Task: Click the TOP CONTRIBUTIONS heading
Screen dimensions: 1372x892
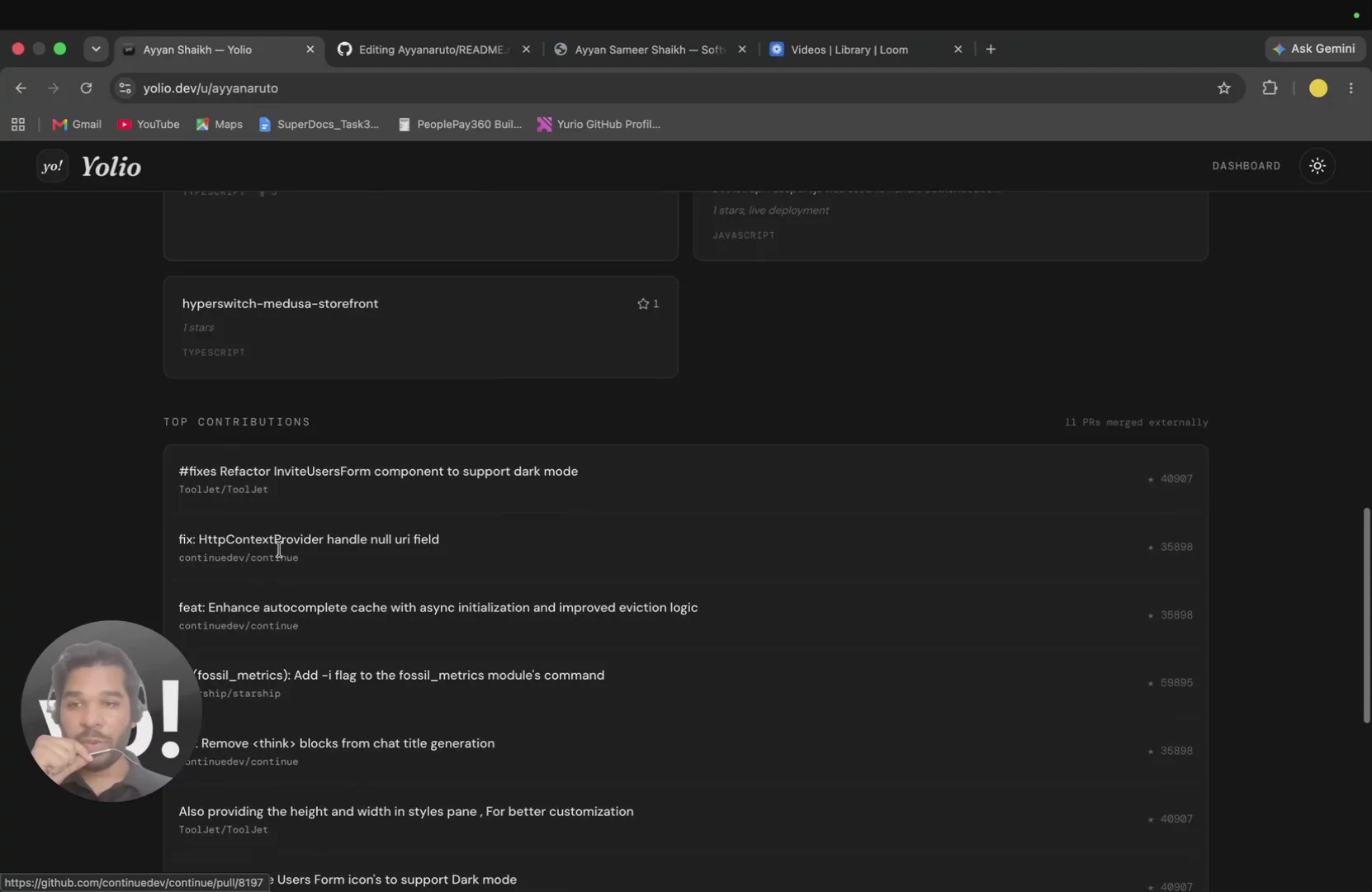Action: 237,422
